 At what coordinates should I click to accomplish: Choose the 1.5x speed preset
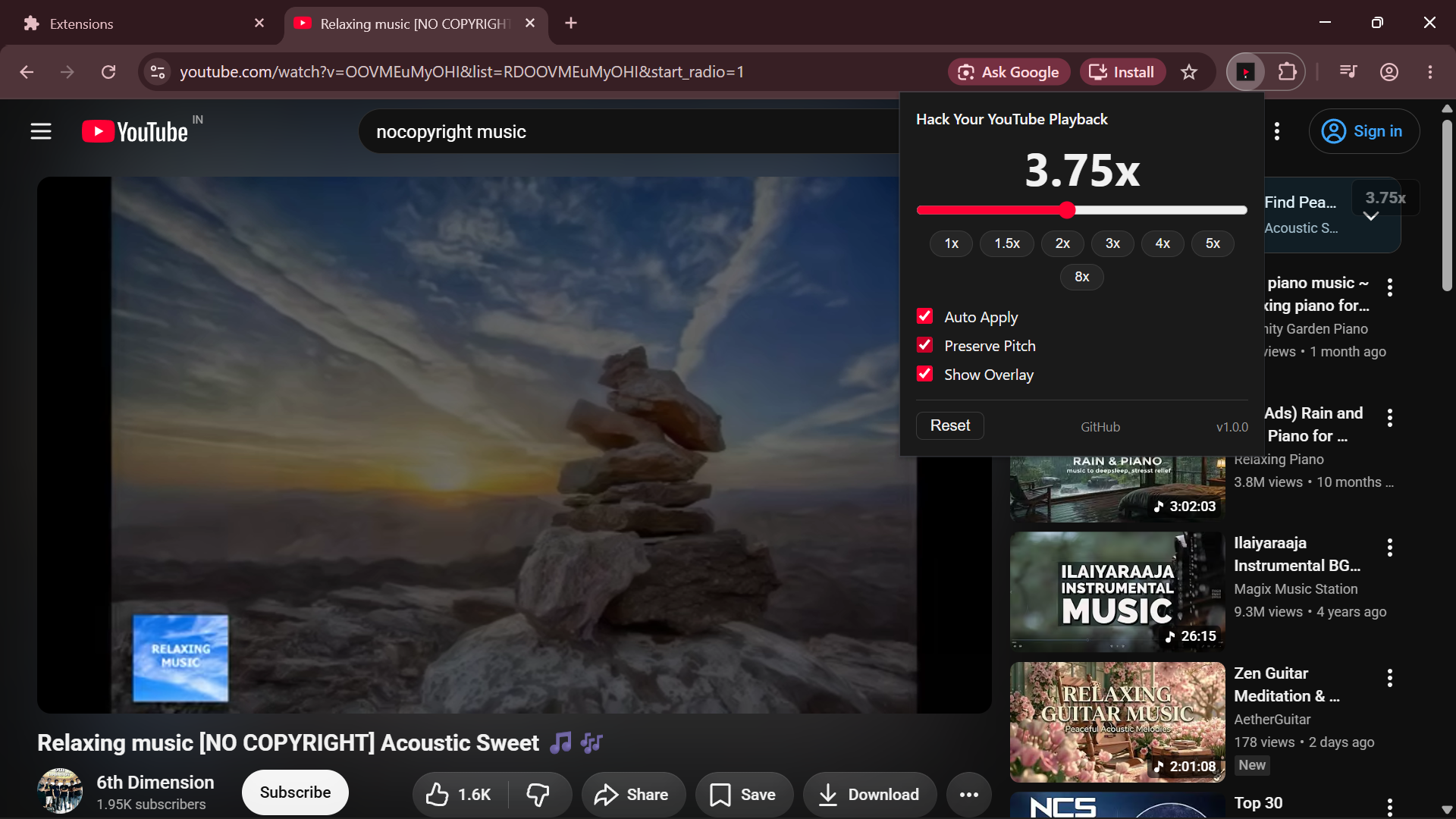(1007, 243)
